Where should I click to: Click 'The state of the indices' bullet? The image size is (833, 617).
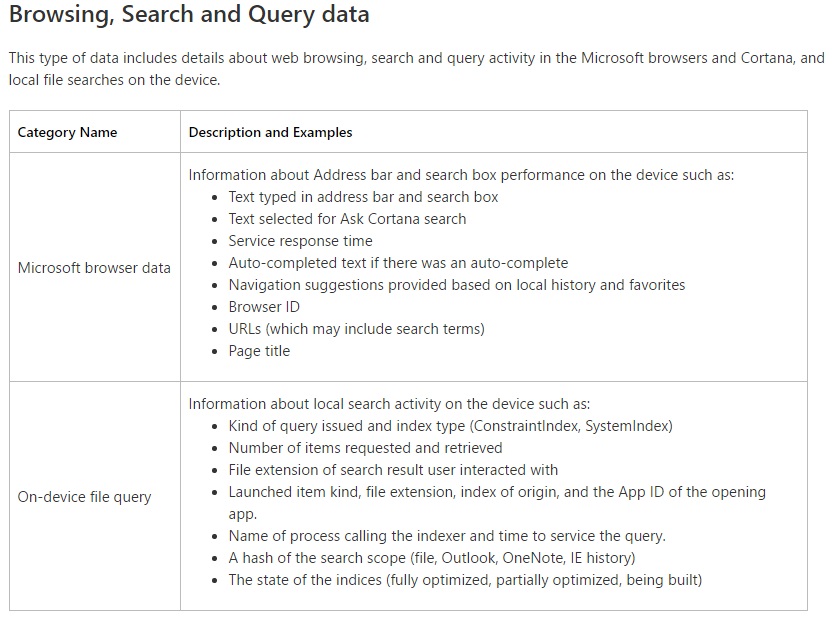coord(465,580)
